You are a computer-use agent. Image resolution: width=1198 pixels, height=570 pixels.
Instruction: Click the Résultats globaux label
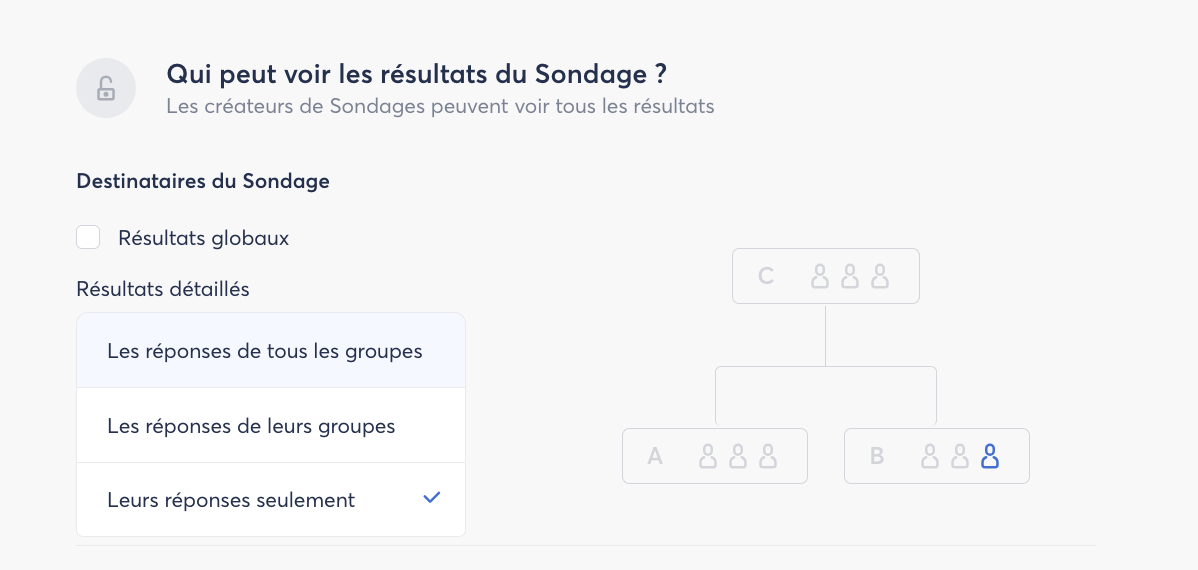pyautogui.click(x=204, y=238)
